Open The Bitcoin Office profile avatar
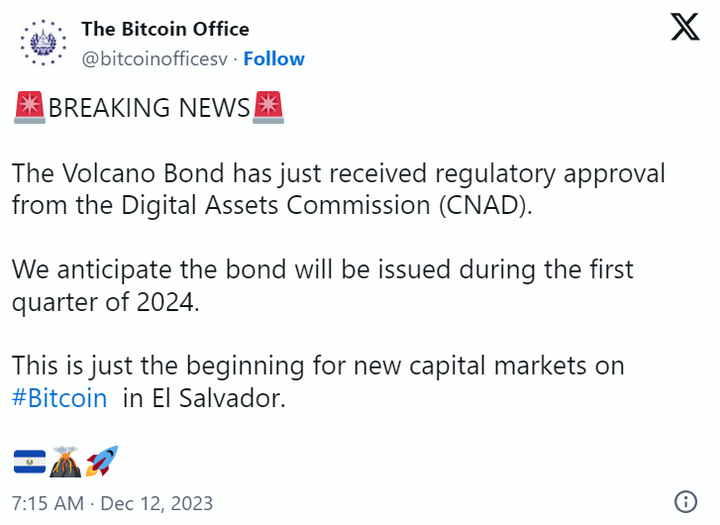The width and height of the screenshot is (720, 525). click(x=40, y=43)
